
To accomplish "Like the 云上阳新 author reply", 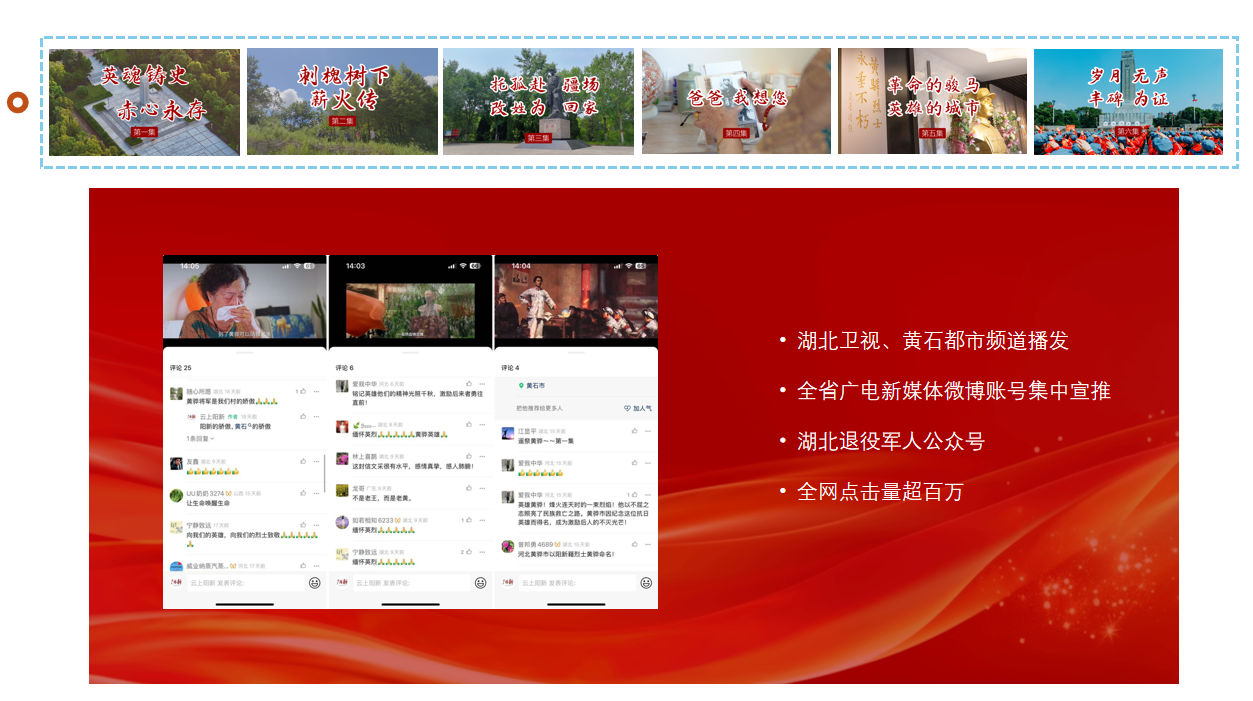I will [x=303, y=416].
